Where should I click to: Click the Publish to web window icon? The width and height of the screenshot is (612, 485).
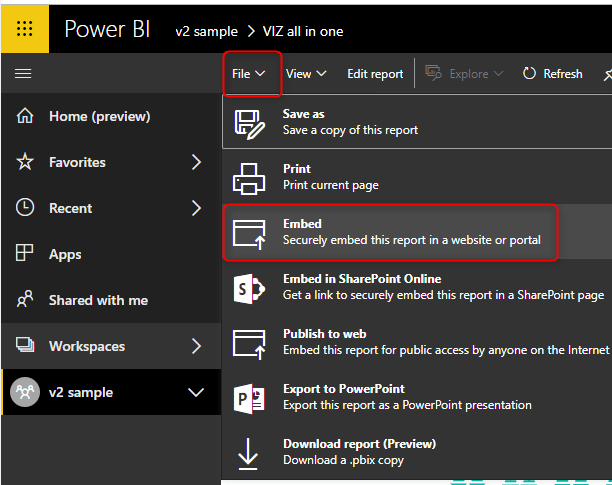click(249, 344)
